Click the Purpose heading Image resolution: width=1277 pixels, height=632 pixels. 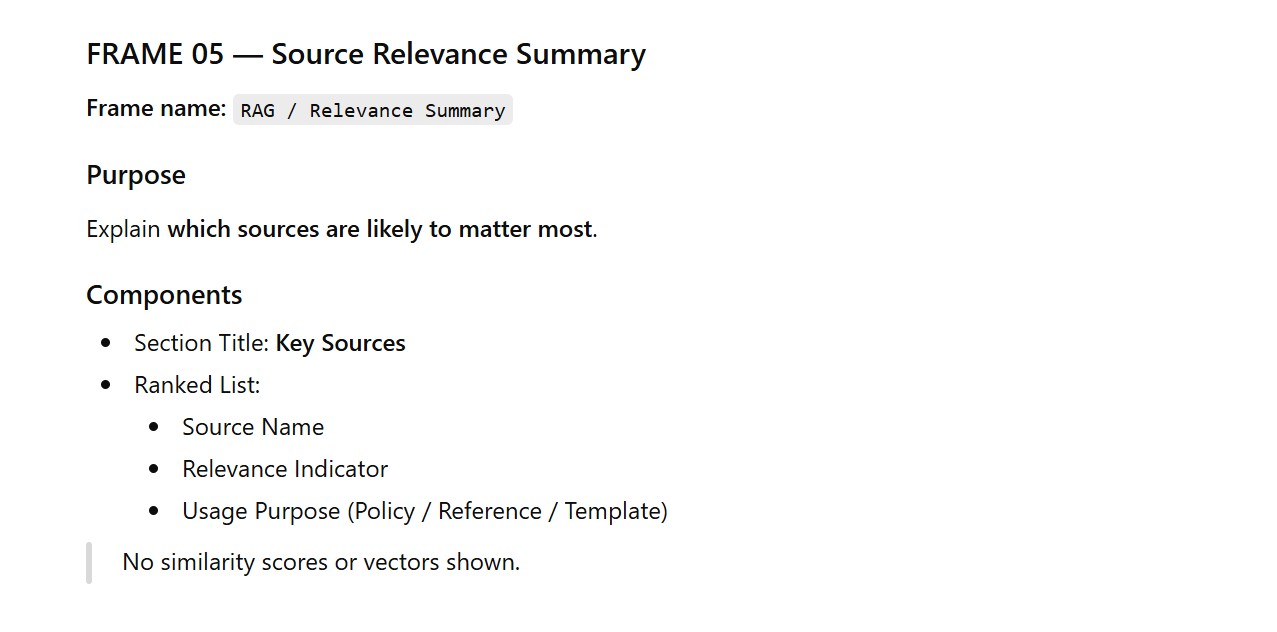click(136, 175)
